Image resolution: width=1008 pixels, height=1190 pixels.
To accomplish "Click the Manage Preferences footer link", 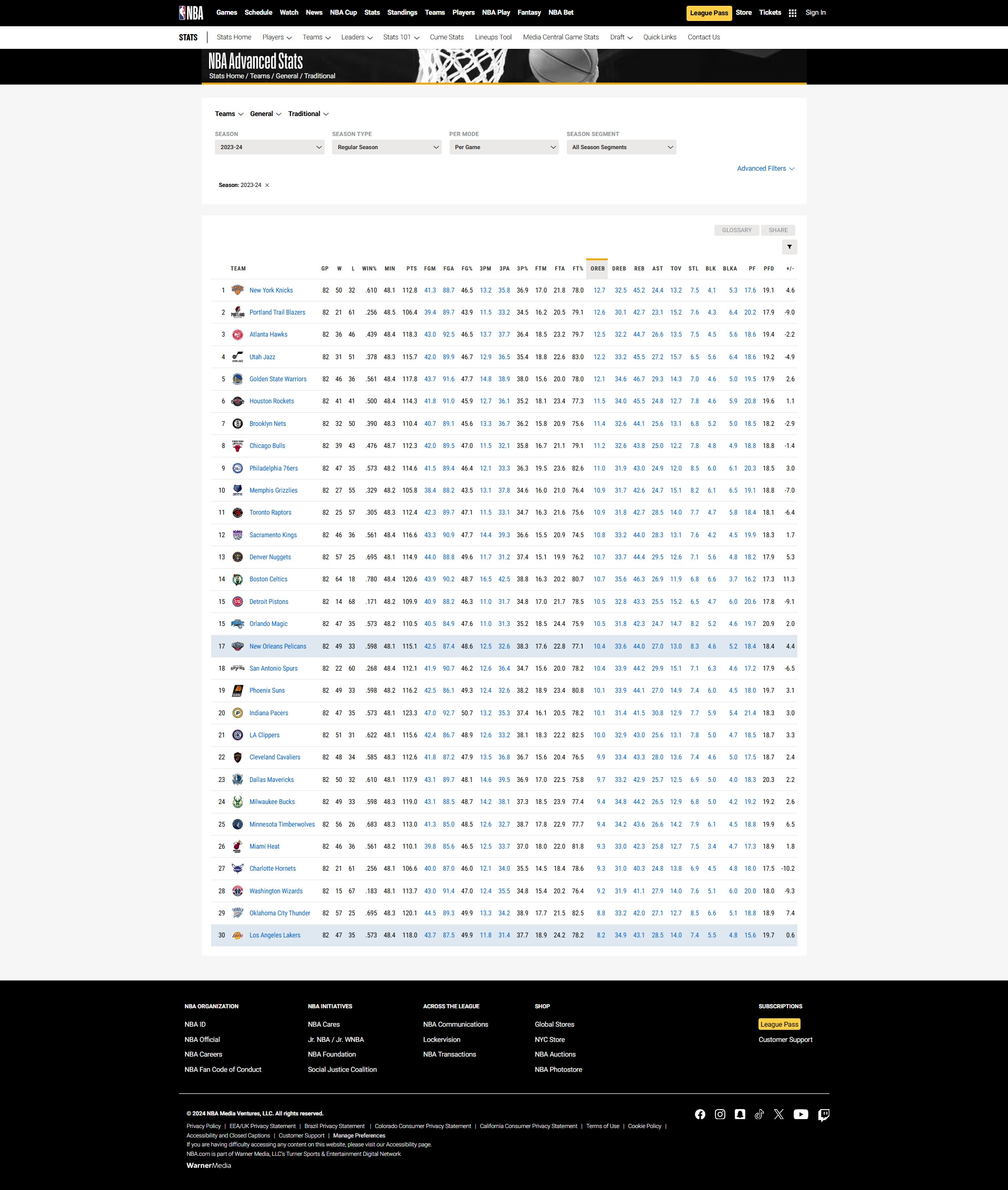I will point(359,1136).
